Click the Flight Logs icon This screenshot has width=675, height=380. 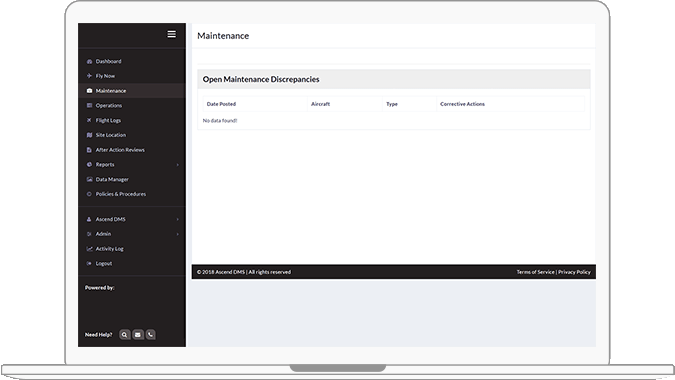(89, 120)
